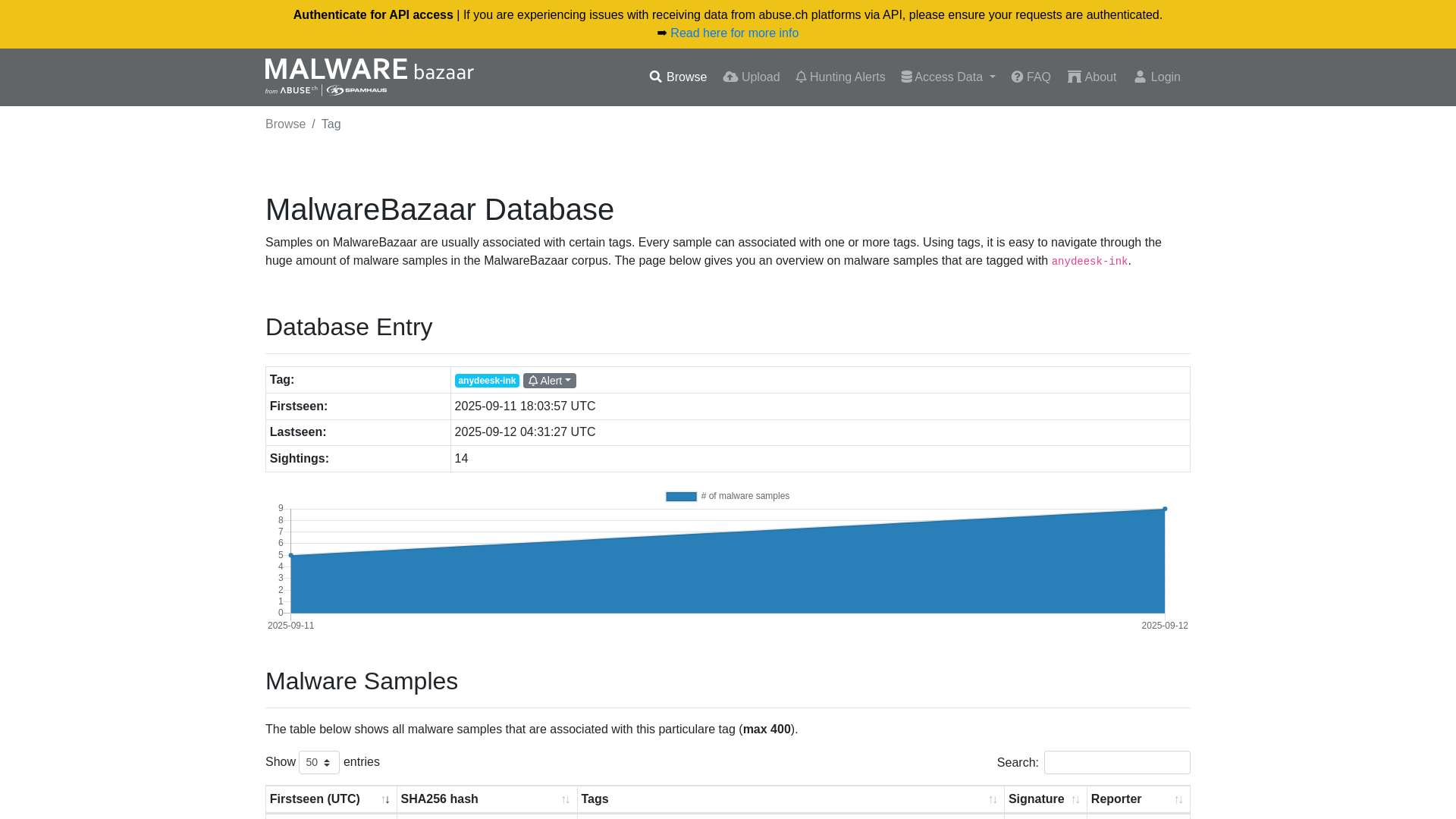
Task: Open the Alert dropdown for the tag
Action: tap(550, 381)
